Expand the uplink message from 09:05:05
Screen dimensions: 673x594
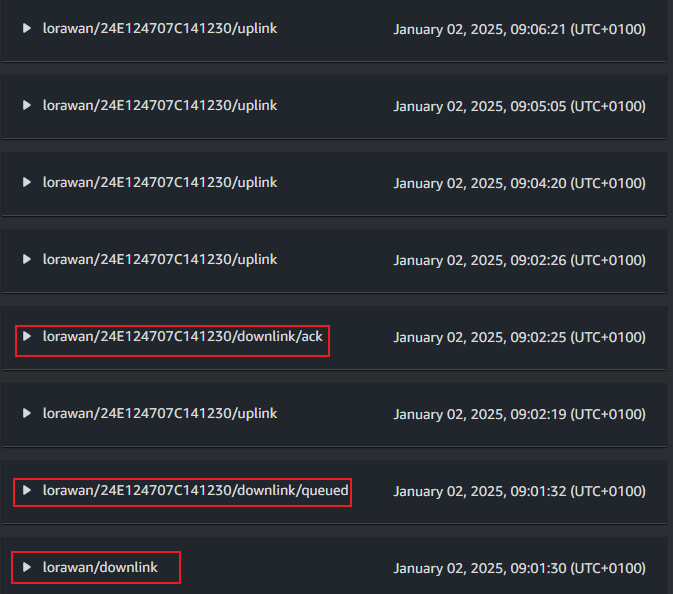27,105
